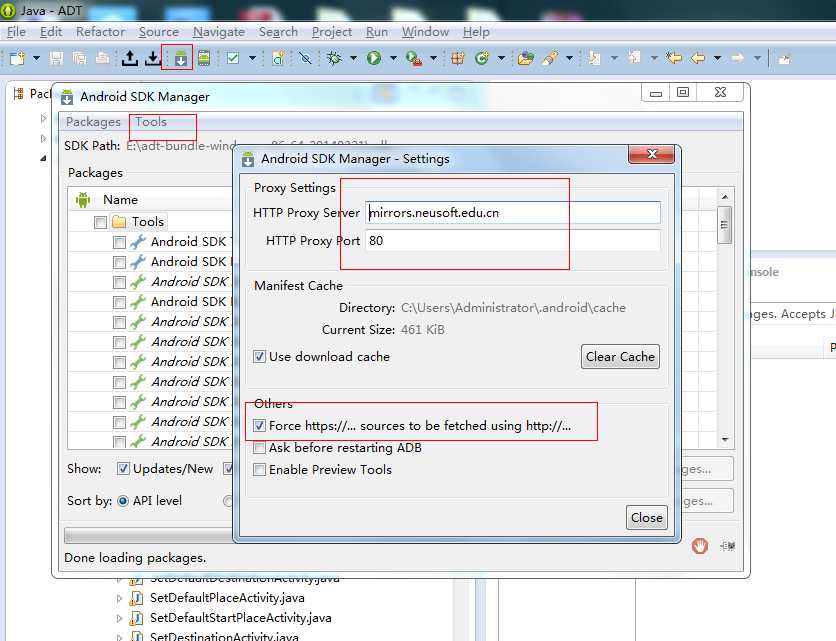
Task: Select the API level sort radio button
Action: 123,501
